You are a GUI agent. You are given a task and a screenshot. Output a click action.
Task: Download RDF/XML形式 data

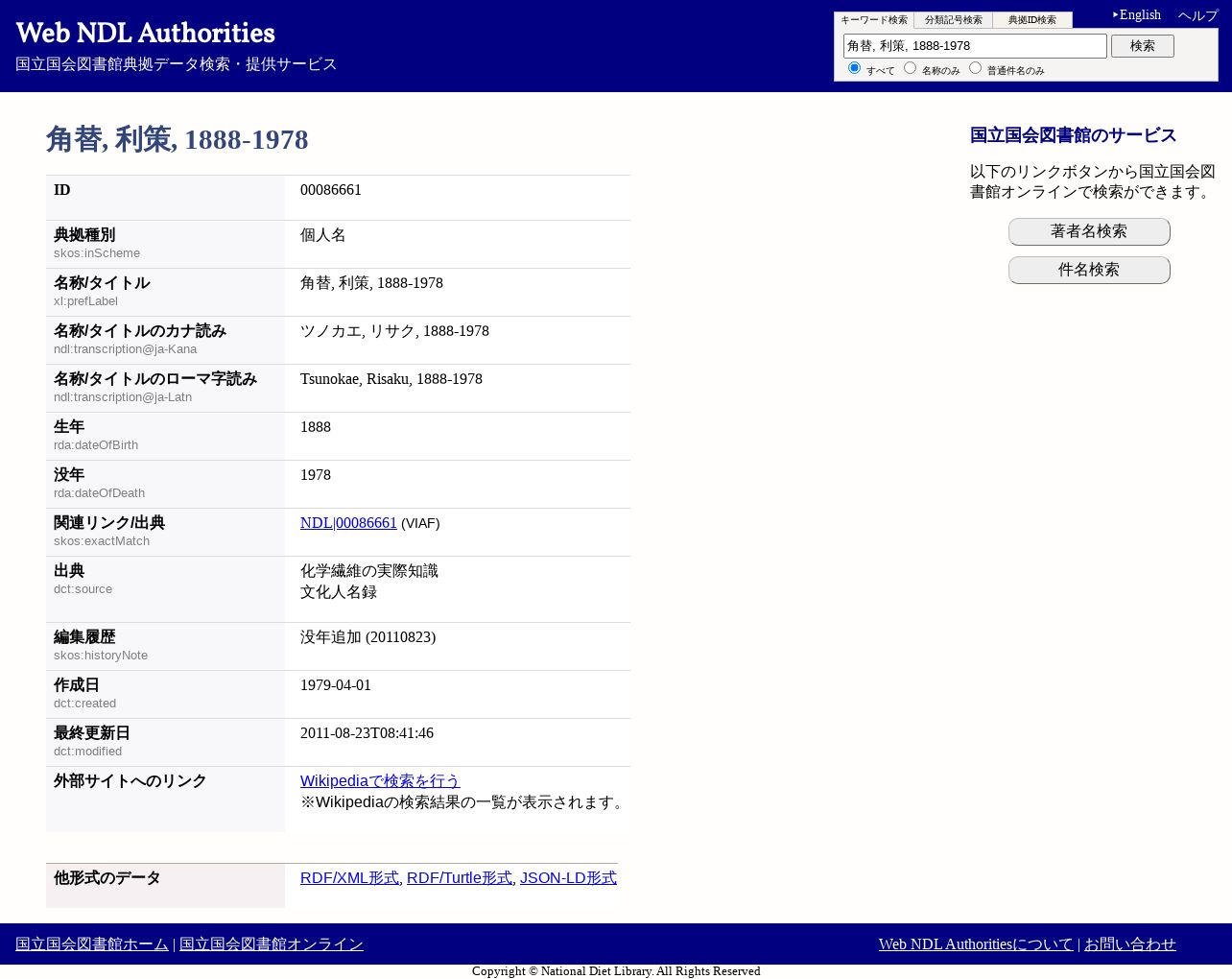(x=349, y=878)
